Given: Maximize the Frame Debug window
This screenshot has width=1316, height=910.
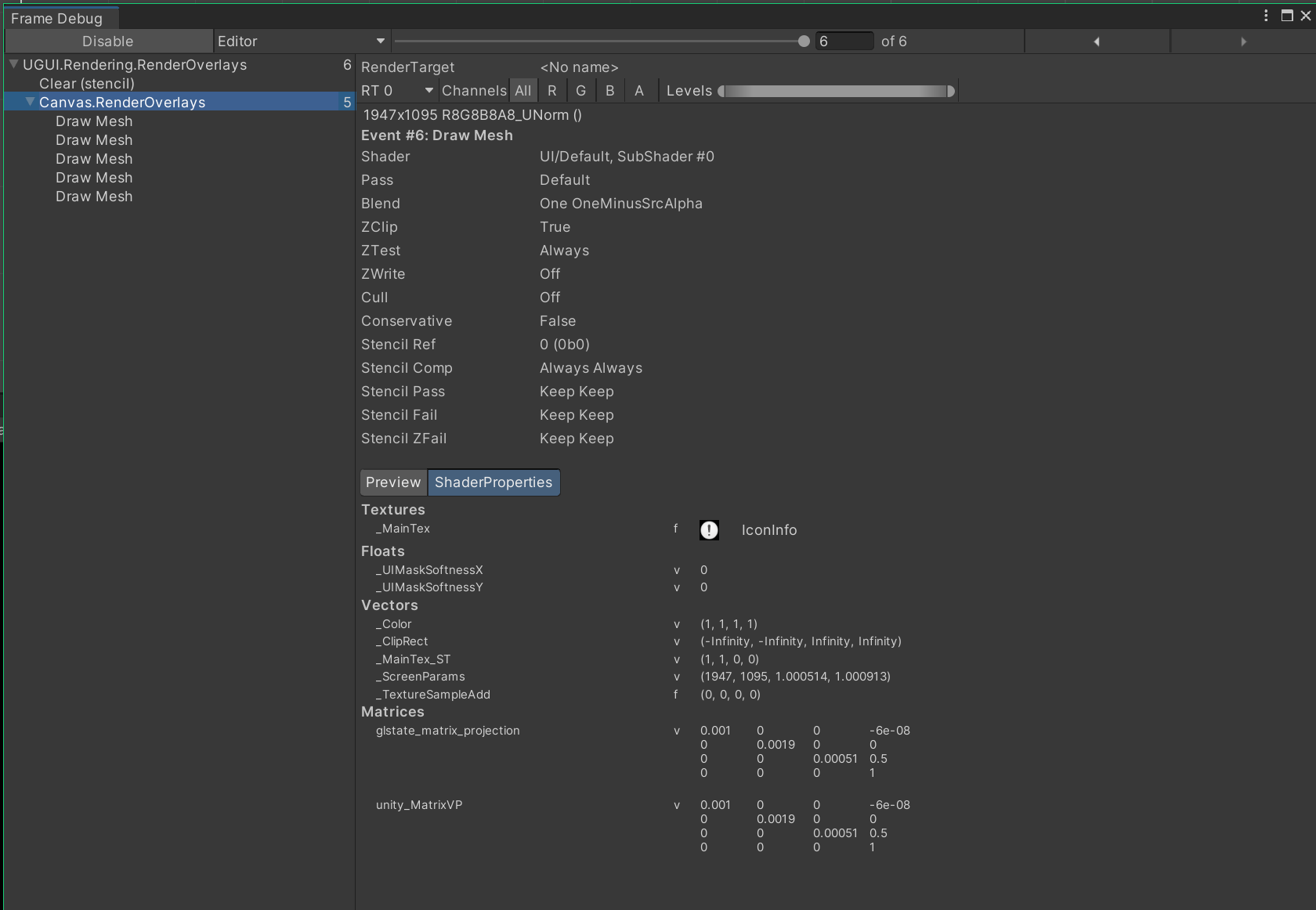Looking at the screenshot, I should [1287, 15].
